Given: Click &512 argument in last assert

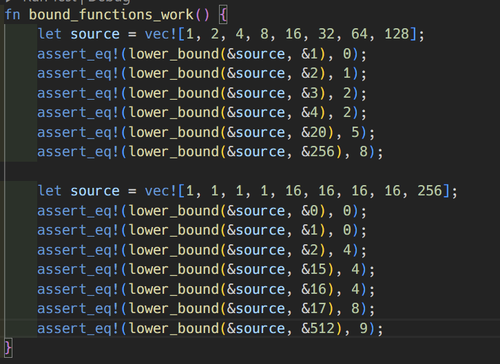Looking at the screenshot, I should coord(318,328).
